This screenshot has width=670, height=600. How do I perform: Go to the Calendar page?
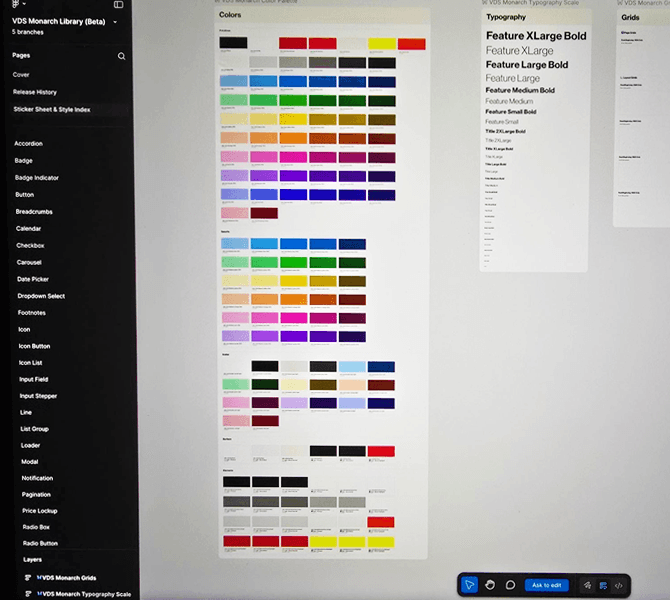pyautogui.click(x=28, y=229)
